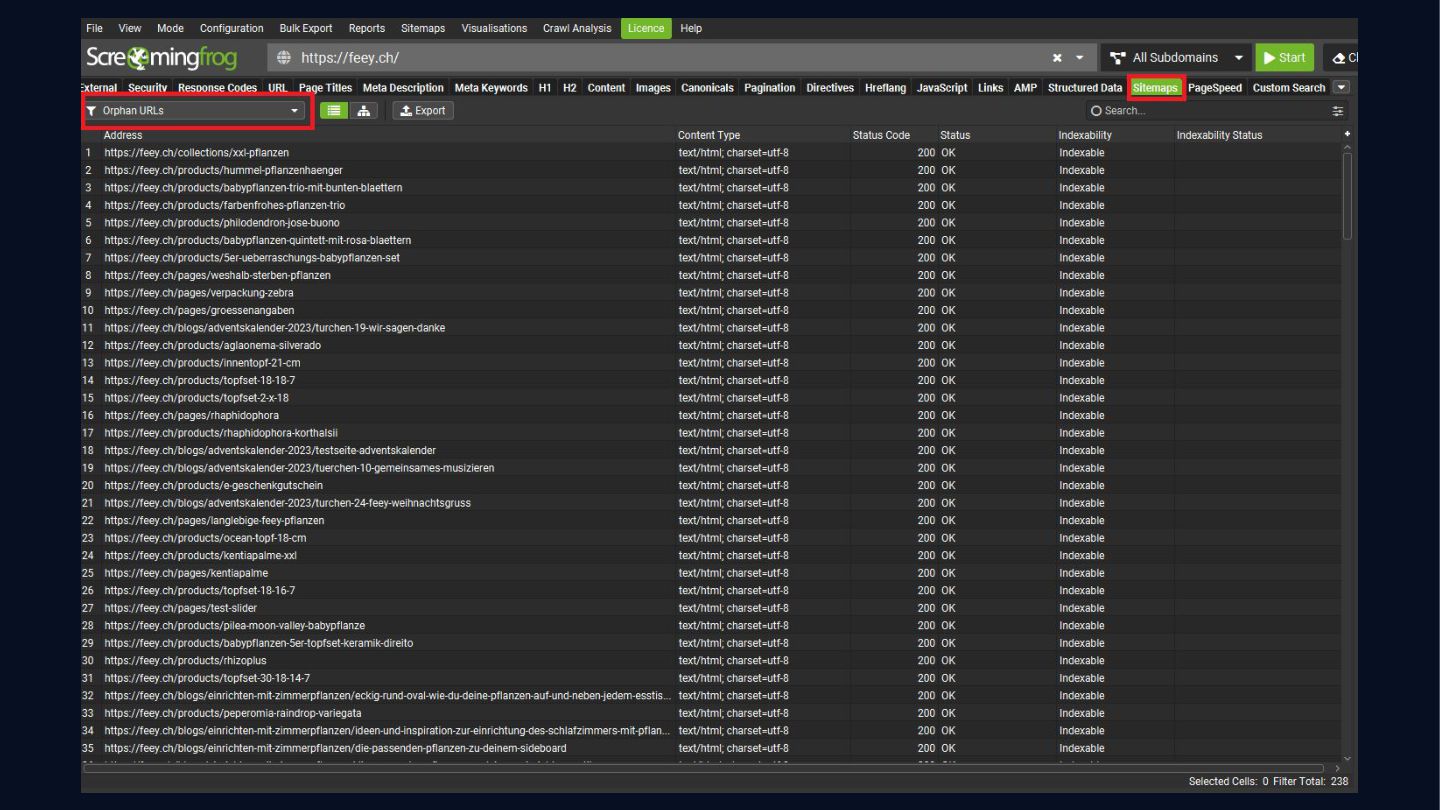Click the plus icon to add columns
Image resolution: width=1440 pixels, height=810 pixels.
[x=1347, y=134]
